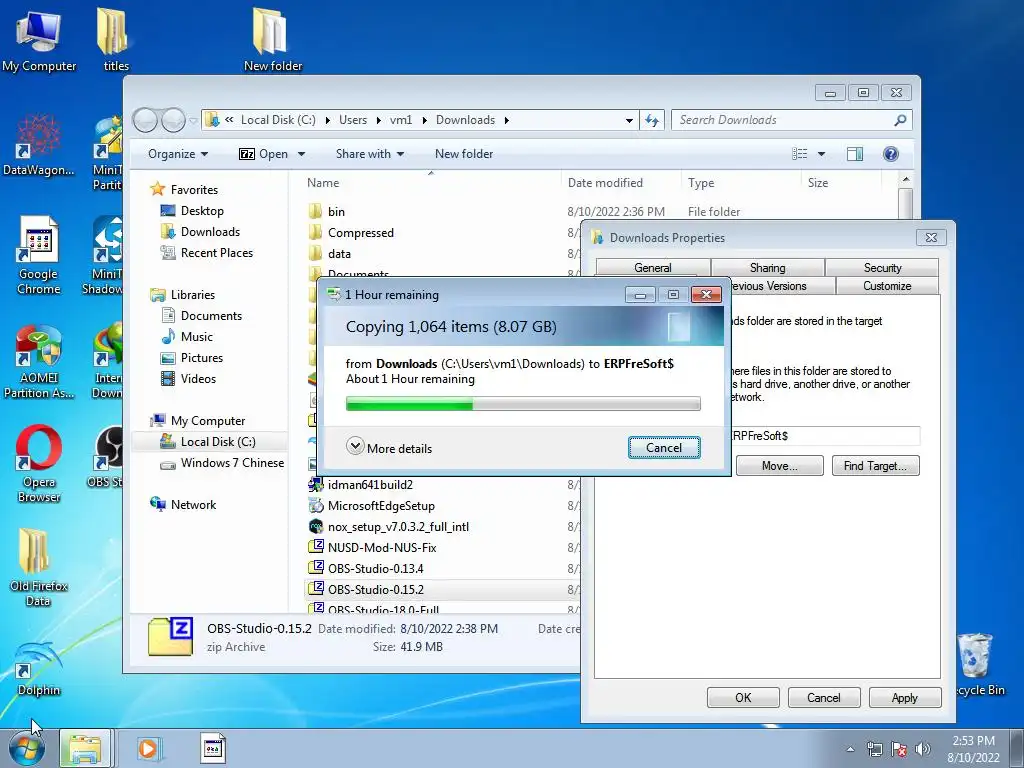This screenshot has height=768, width=1024.
Task: Expand More details in copy dialog
Action: tap(389, 448)
